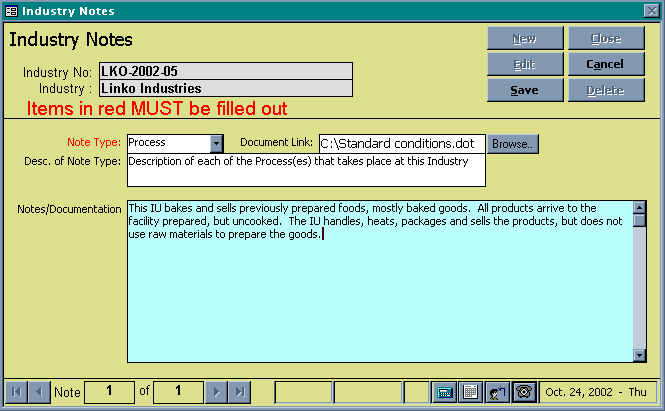Screen dimensions: 665x411
Task: Click 'Items in red MUST be filled out'
Action: pyautogui.click(x=157, y=109)
